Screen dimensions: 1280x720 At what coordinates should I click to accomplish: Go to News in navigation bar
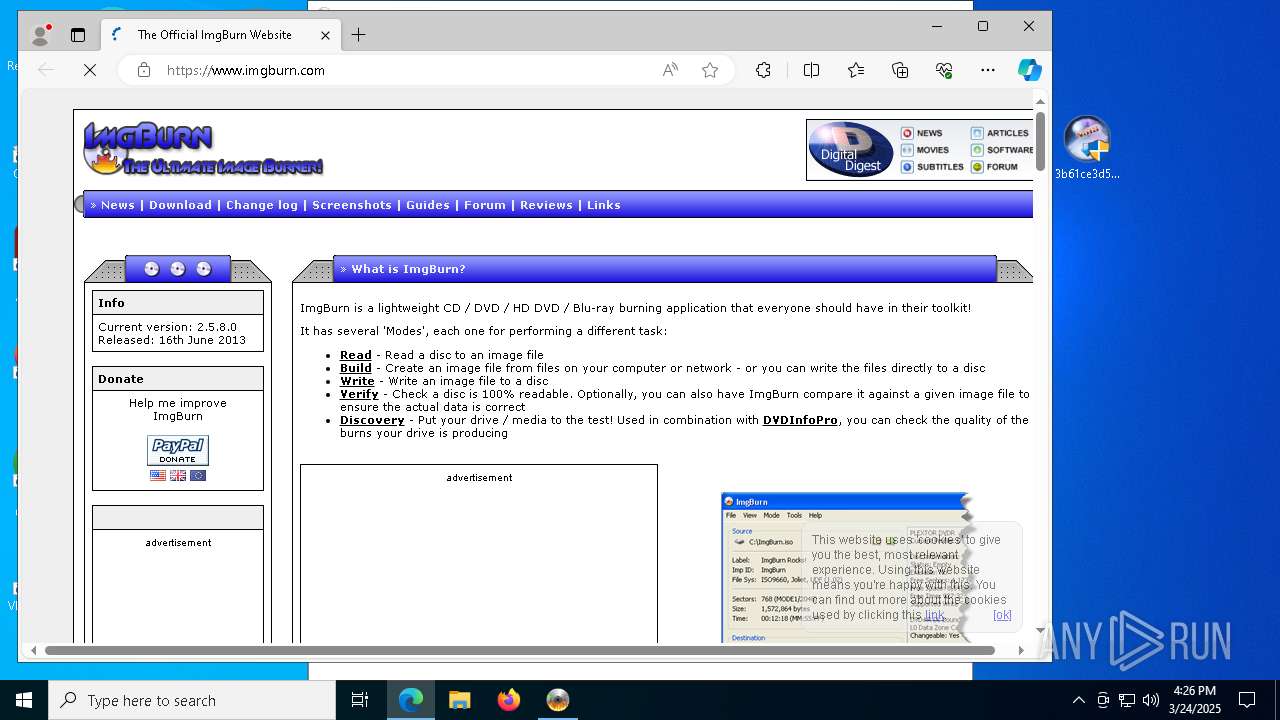point(117,205)
